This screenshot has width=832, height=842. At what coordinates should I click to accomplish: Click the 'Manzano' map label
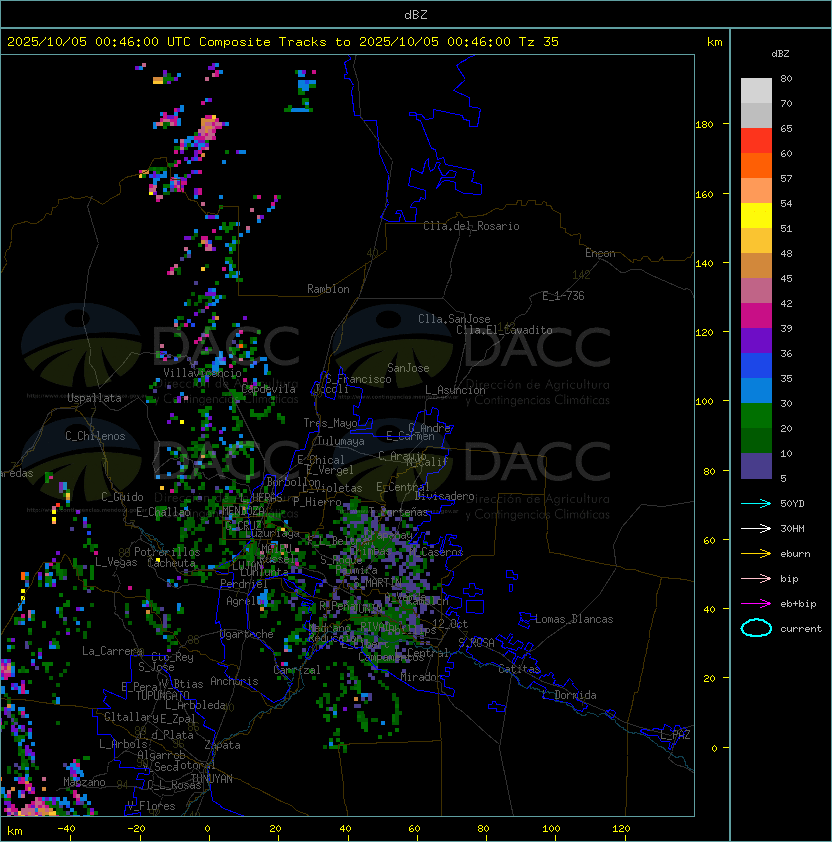coord(84,782)
